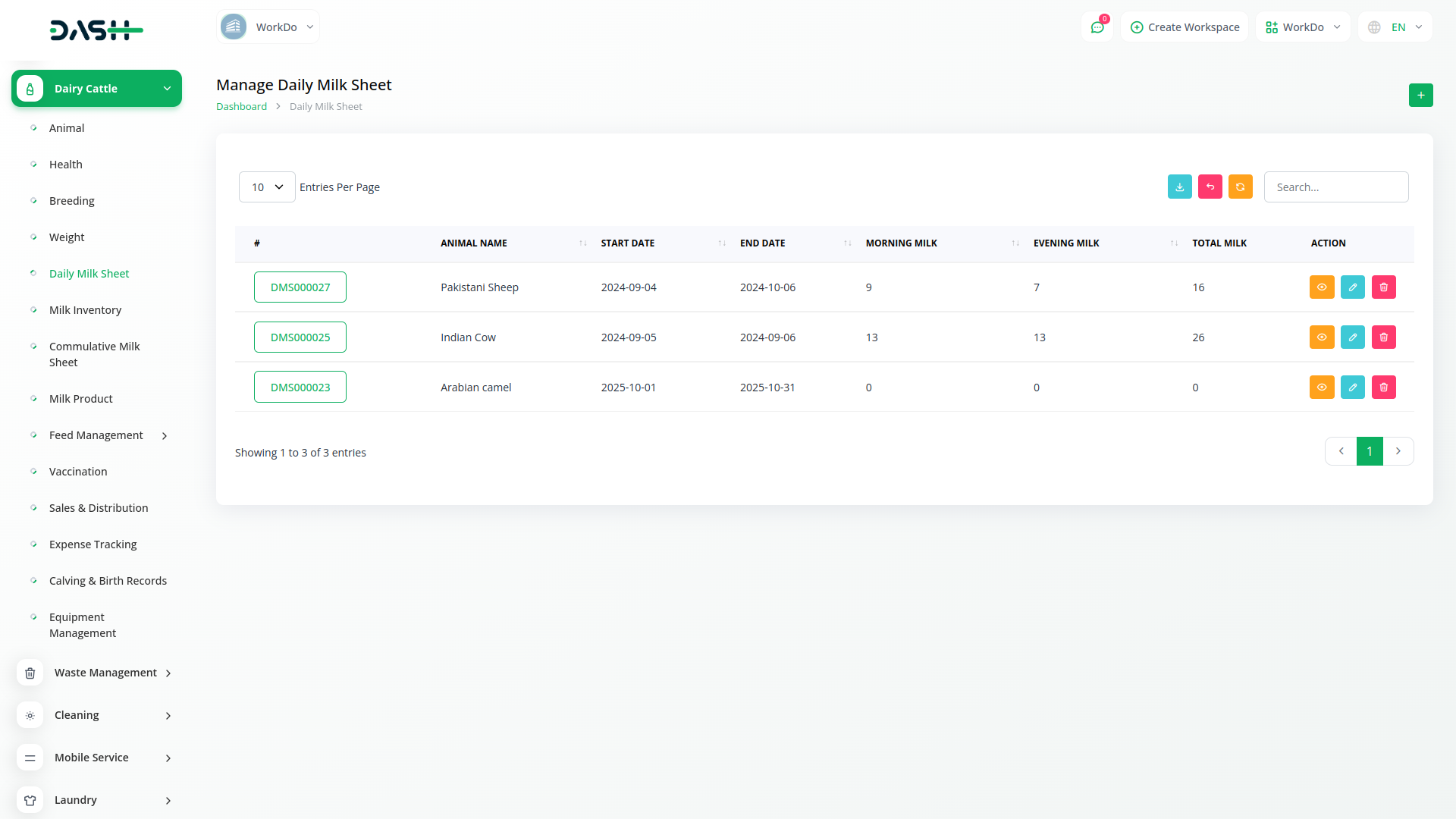This screenshot has width=1456, height=819.
Task: Click the Search input field
Action: 1335,187
